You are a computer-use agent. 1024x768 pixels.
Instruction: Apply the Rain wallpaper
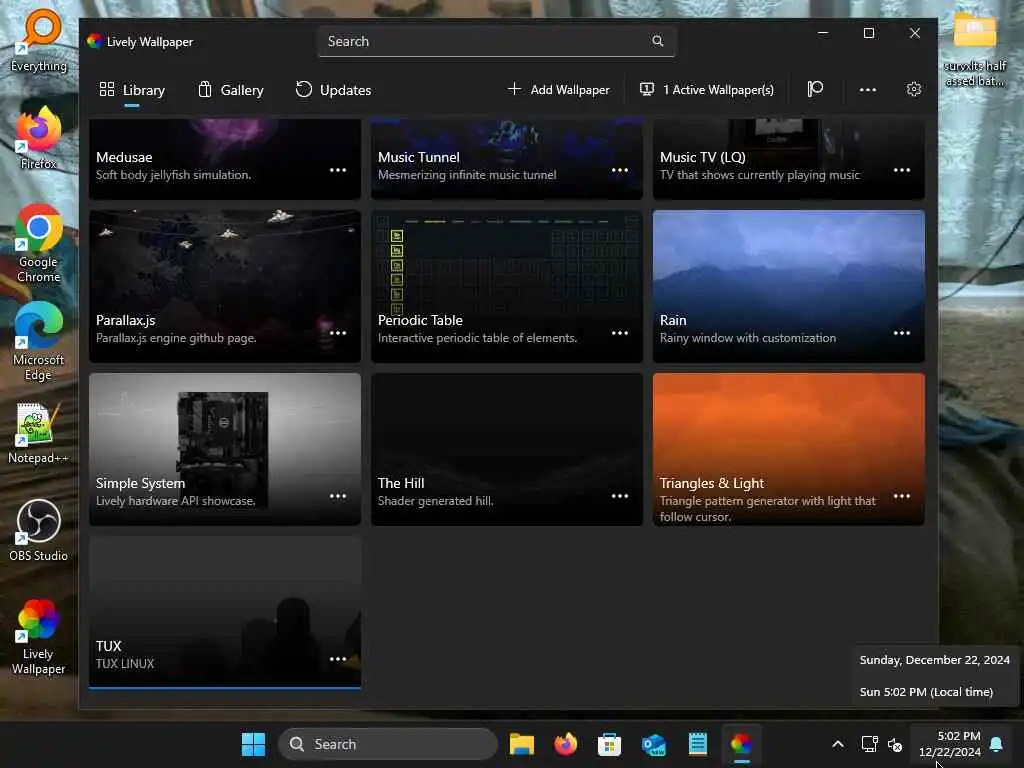point(789,286)
